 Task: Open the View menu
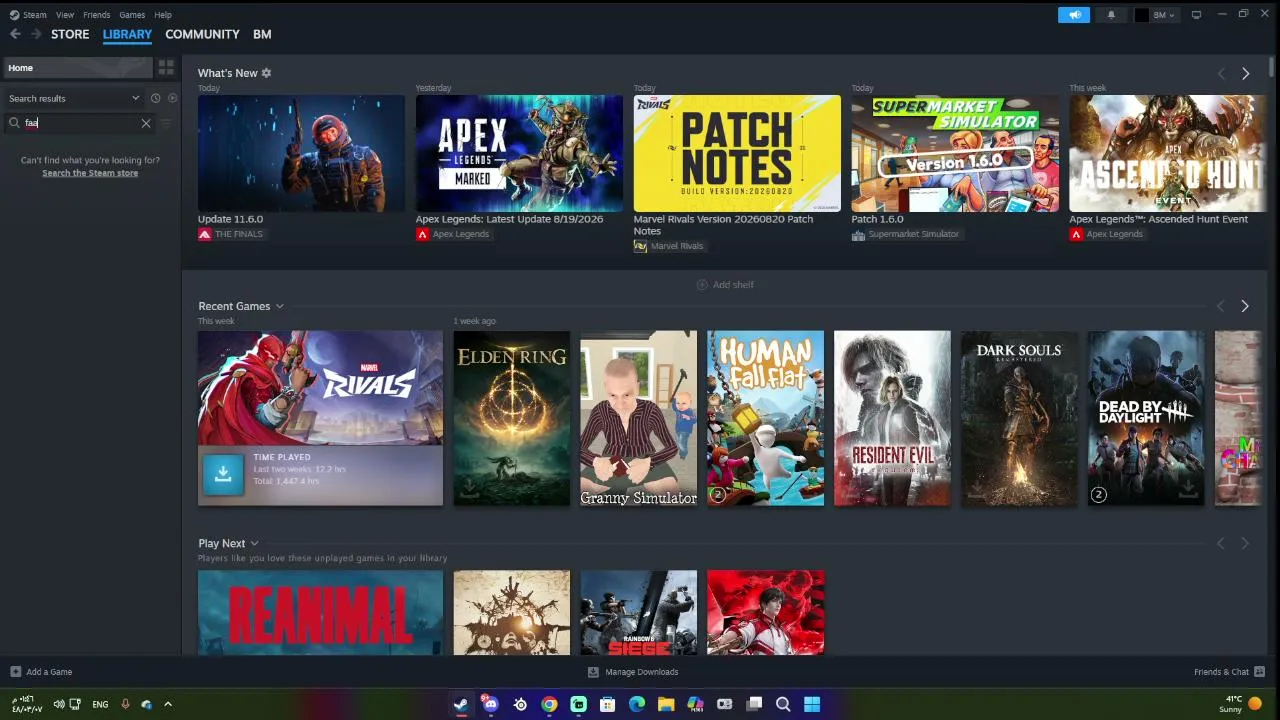65,15
